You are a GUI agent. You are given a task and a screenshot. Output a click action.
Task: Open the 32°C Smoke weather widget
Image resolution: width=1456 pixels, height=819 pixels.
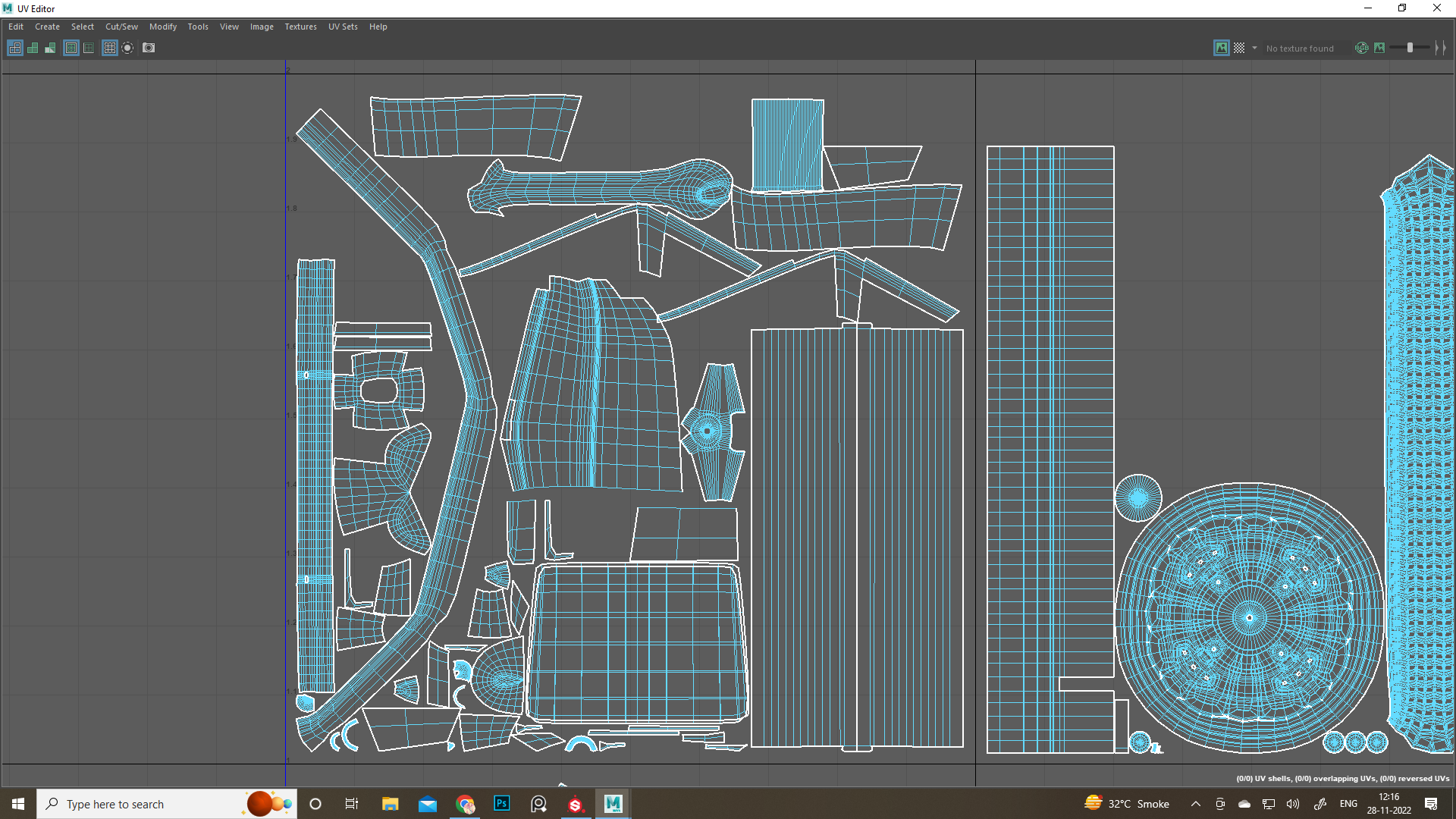tap(1127, 804)
